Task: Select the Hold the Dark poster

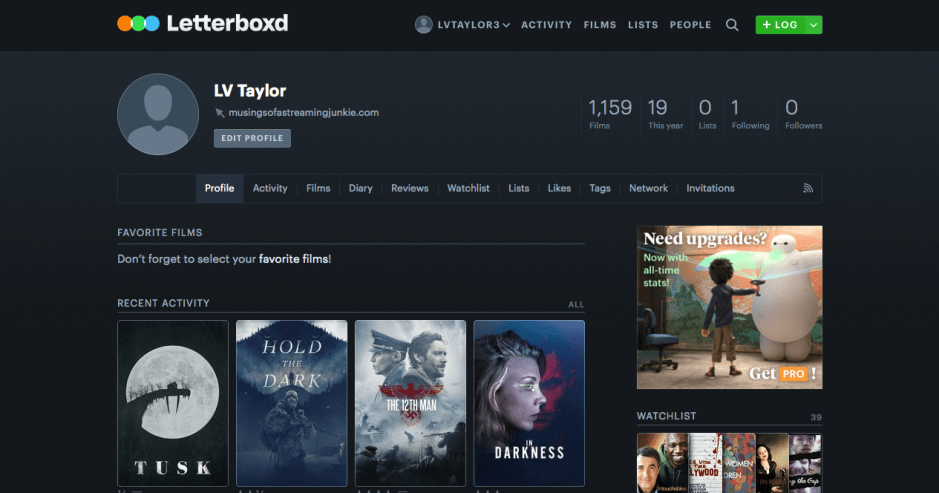Action: click(x=291, y=403)
